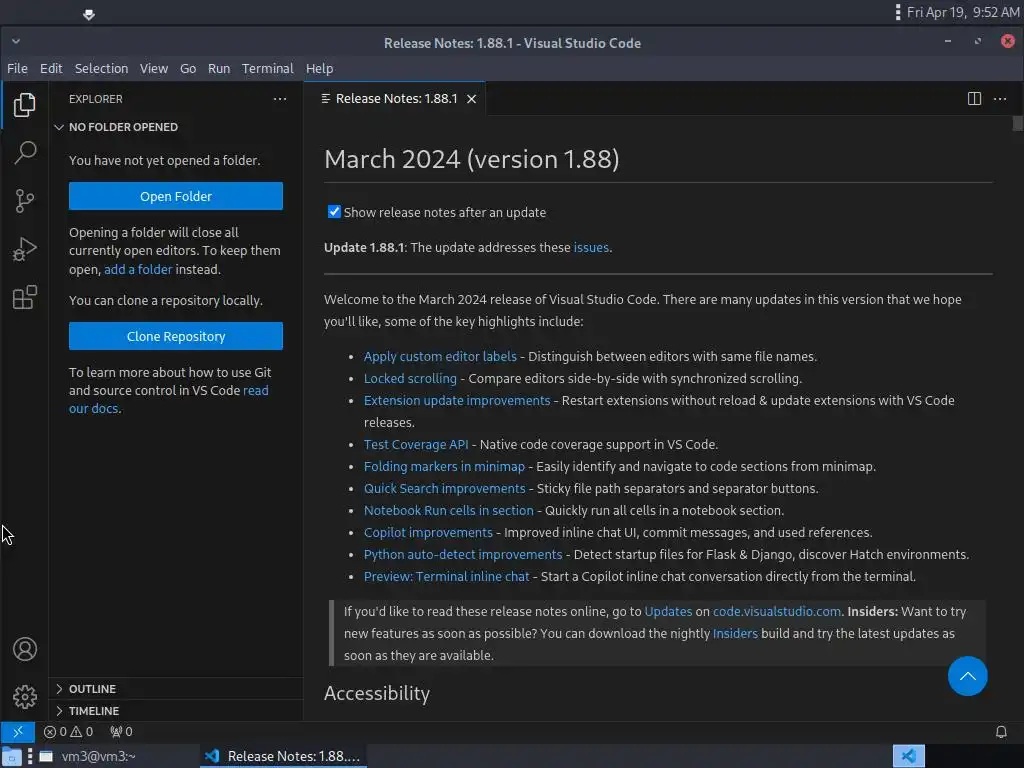Open the window menu chevron in title bar
Viewport: 1024px width, 768px height.
click(16, 42)
